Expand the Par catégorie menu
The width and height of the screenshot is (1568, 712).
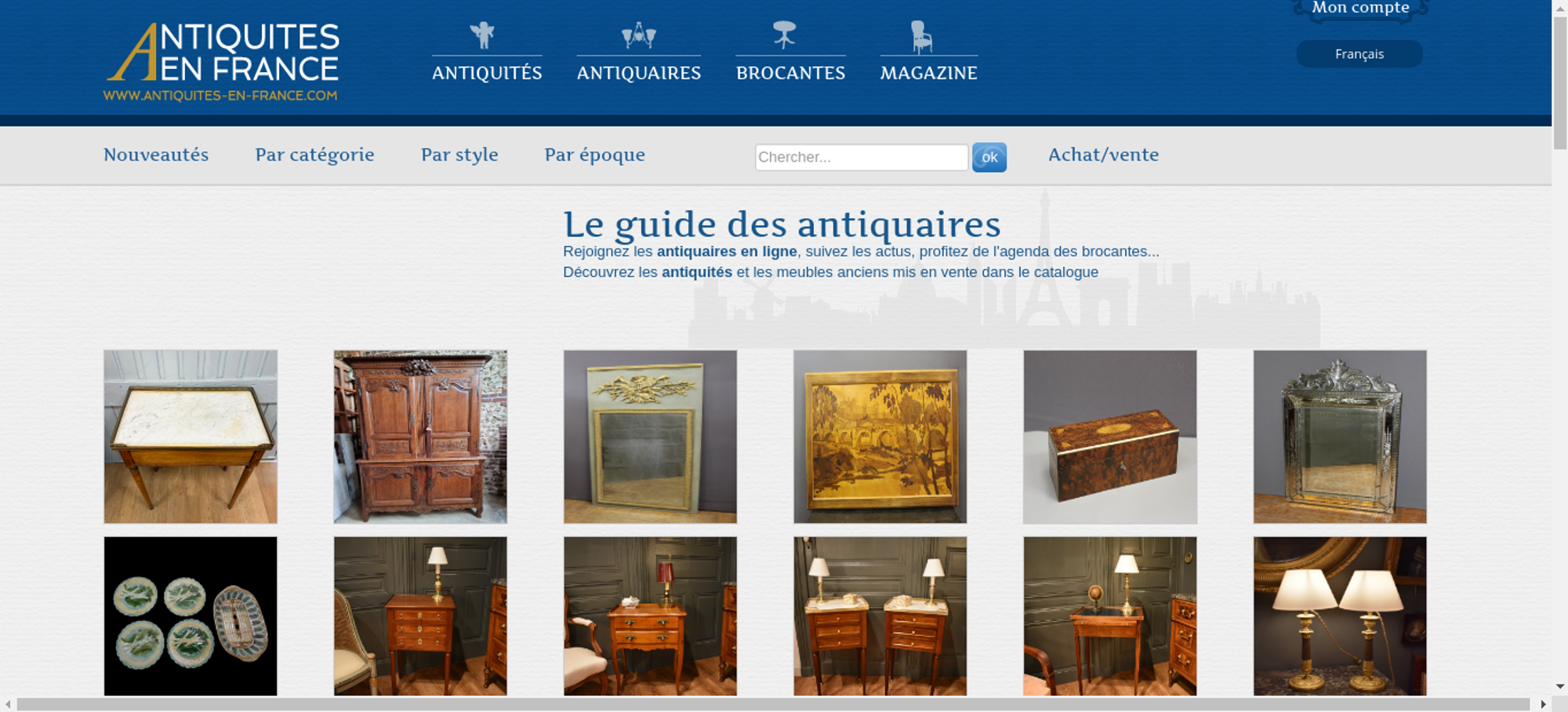[314, 155]
